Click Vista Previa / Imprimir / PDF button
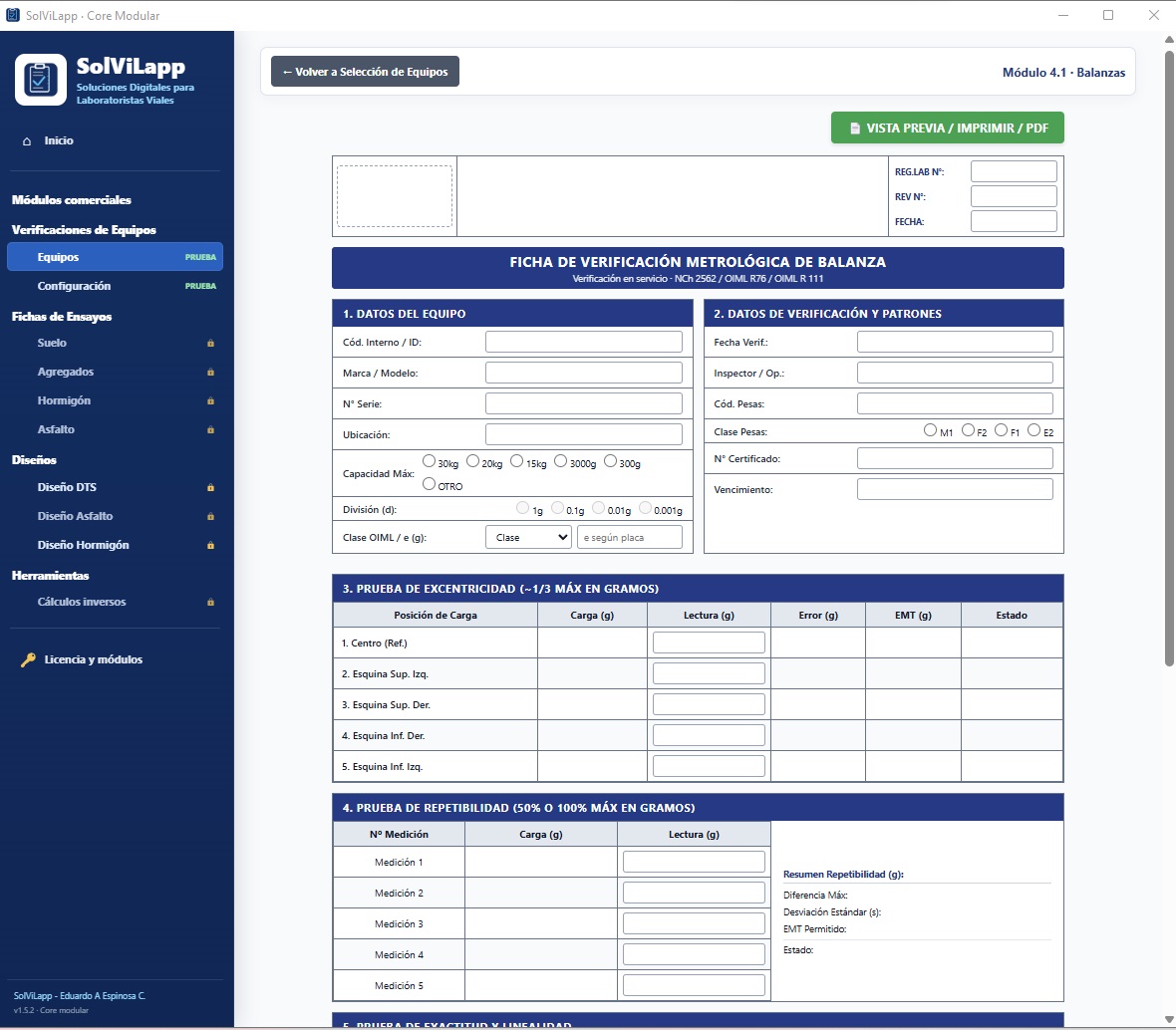Viewport: 1176px width, 1030px height. 947,129
